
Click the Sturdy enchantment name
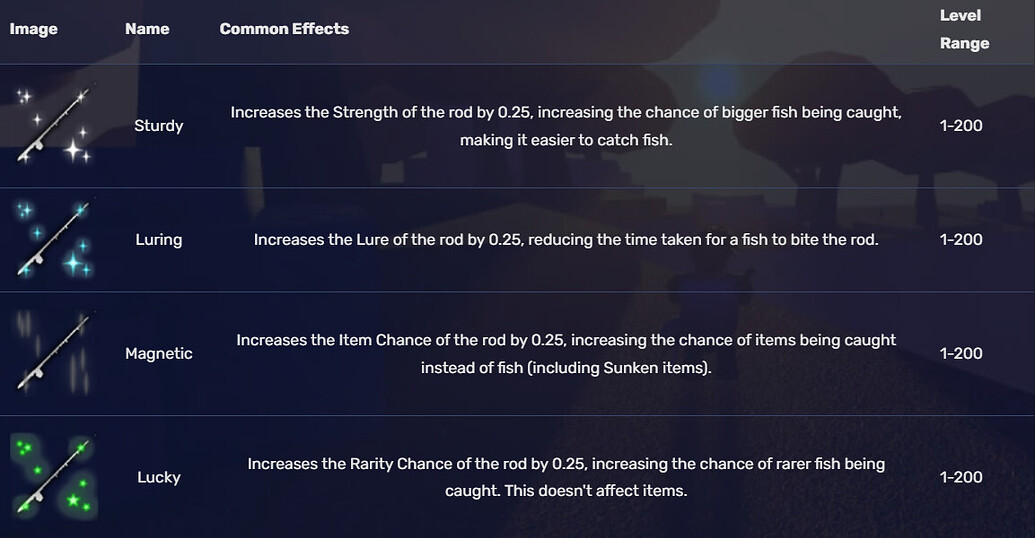tap(159, 126)
